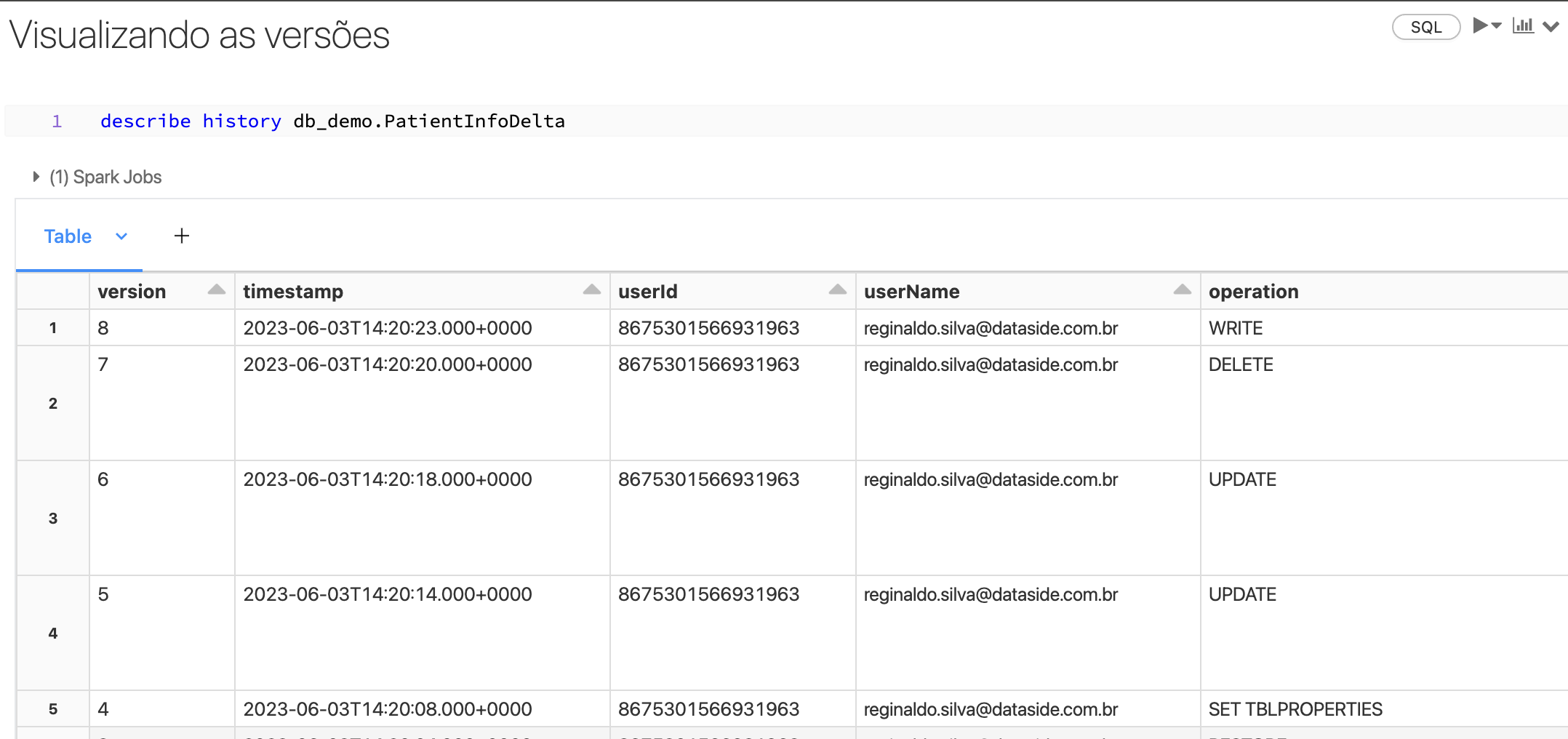Click the userName column header text

point(911,292)
